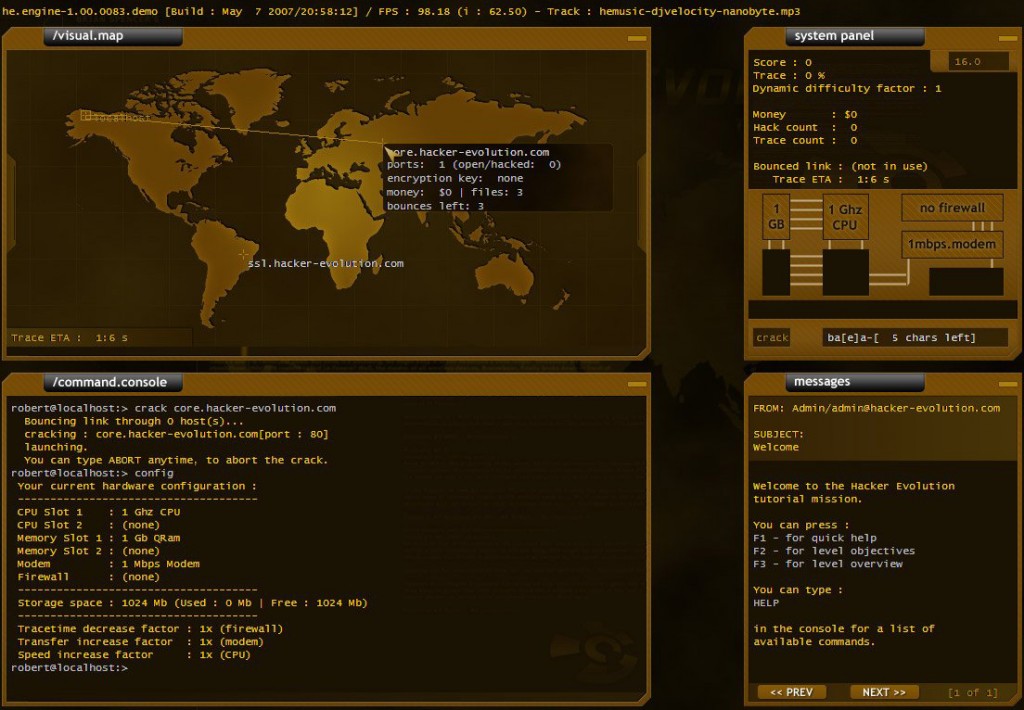The height and width of the screenshot is (710, 1024).
Task: Click the empty memory slot below 1 GB
Action: 776,272
